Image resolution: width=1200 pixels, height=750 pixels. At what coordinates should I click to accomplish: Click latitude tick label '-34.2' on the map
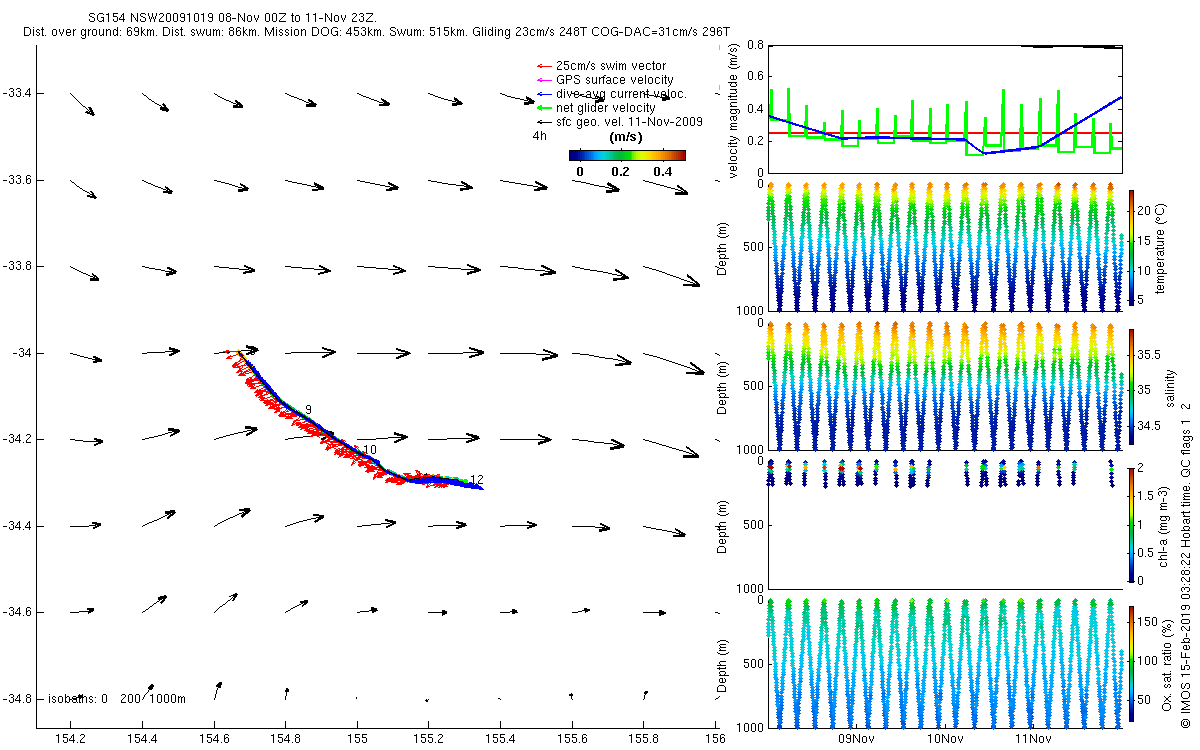point(18,440)
